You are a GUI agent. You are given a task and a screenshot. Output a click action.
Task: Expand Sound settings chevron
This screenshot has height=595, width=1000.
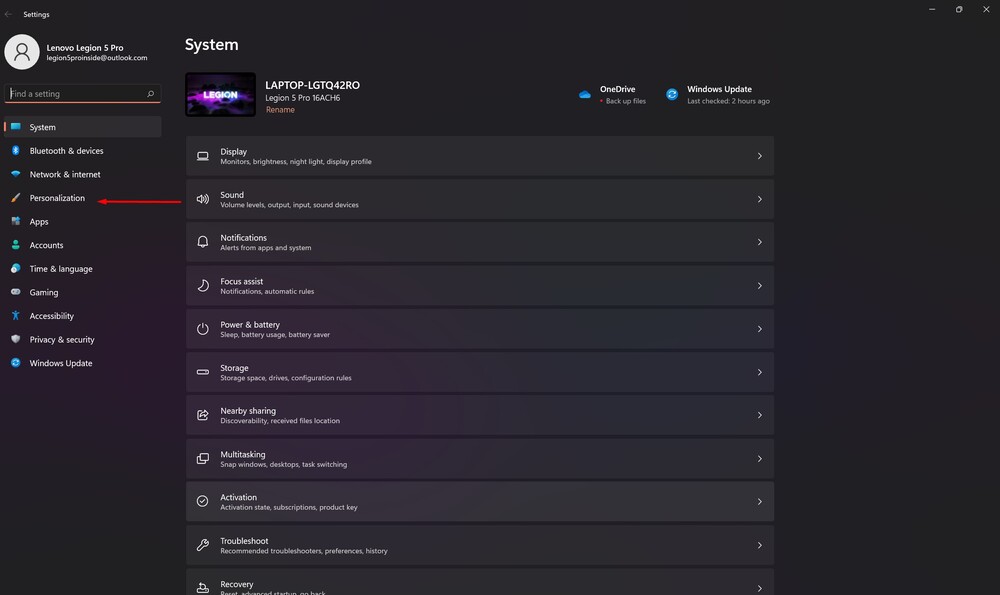click(760, 199)
